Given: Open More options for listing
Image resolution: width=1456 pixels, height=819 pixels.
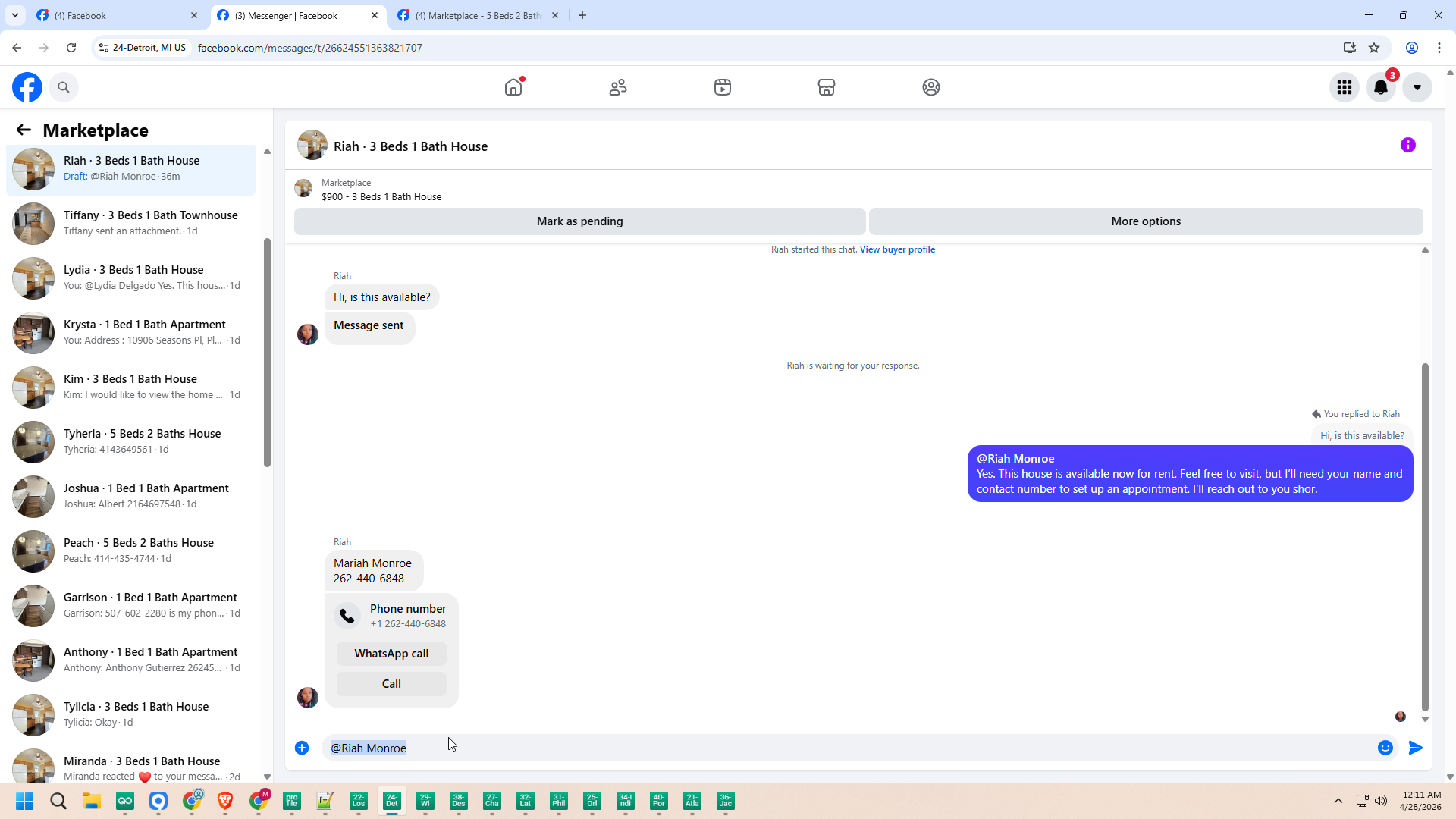Looking at the screenshot, I should [1146, 221].
